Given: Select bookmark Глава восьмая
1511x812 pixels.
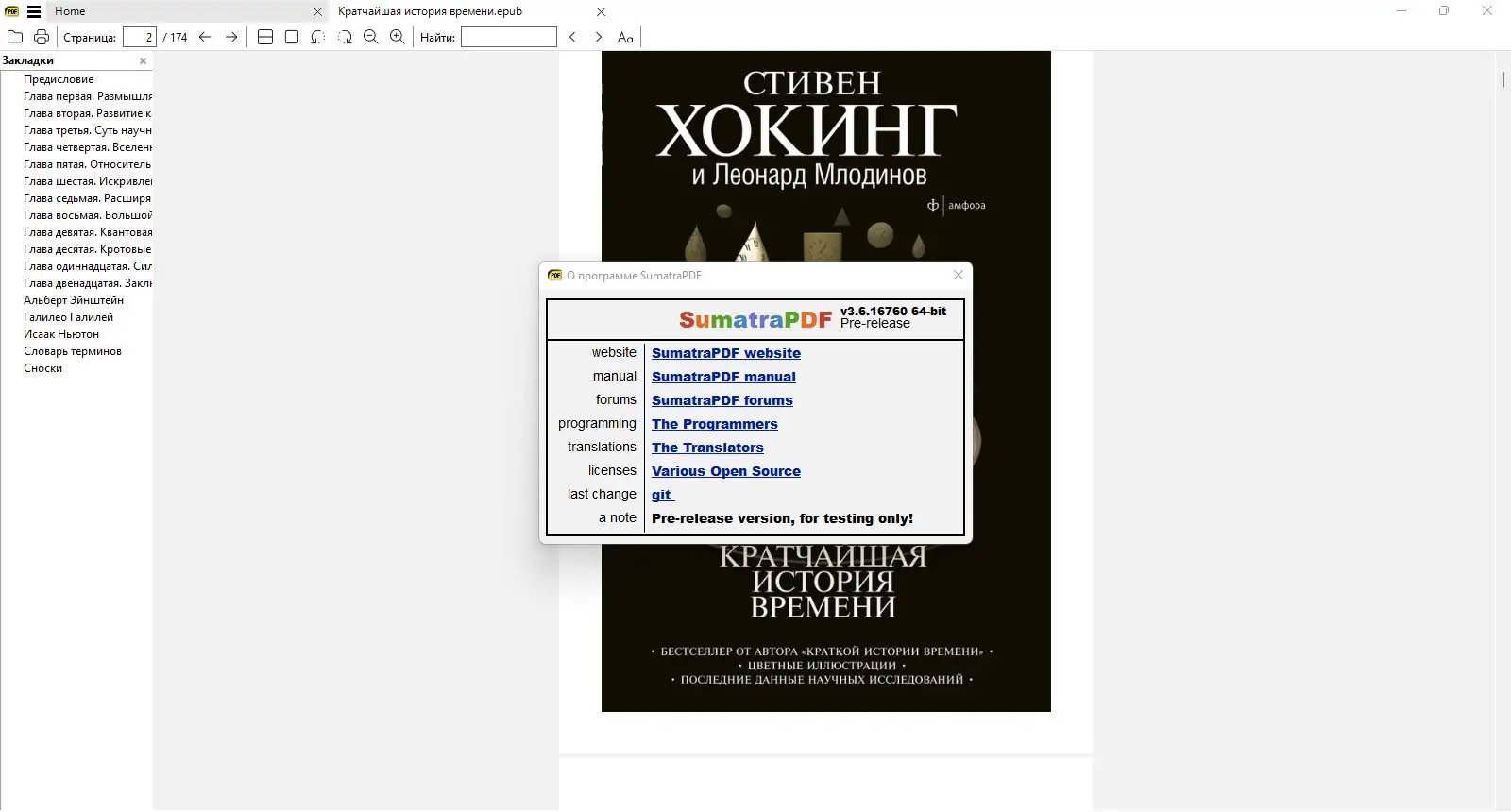Looking at the screenshot, I should click(x=88, y=215).
